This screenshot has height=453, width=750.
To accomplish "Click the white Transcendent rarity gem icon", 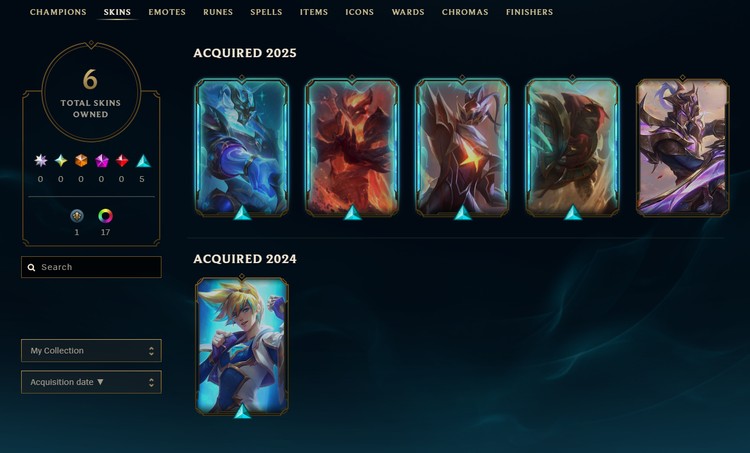I will (41, 161).
